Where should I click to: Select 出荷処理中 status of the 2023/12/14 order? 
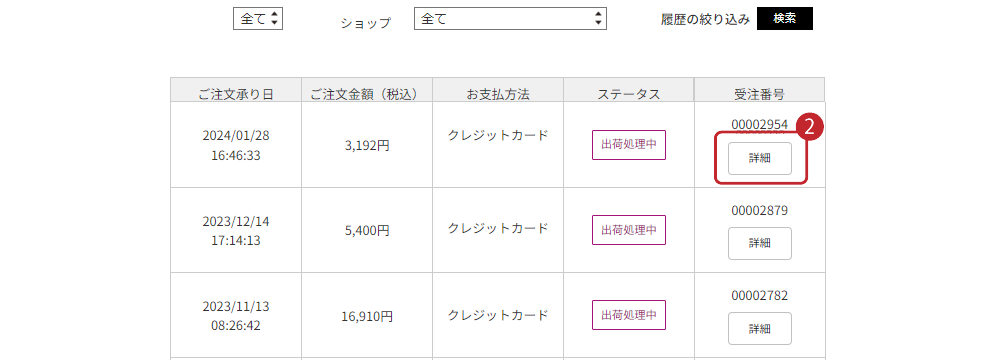pos(629,230)
